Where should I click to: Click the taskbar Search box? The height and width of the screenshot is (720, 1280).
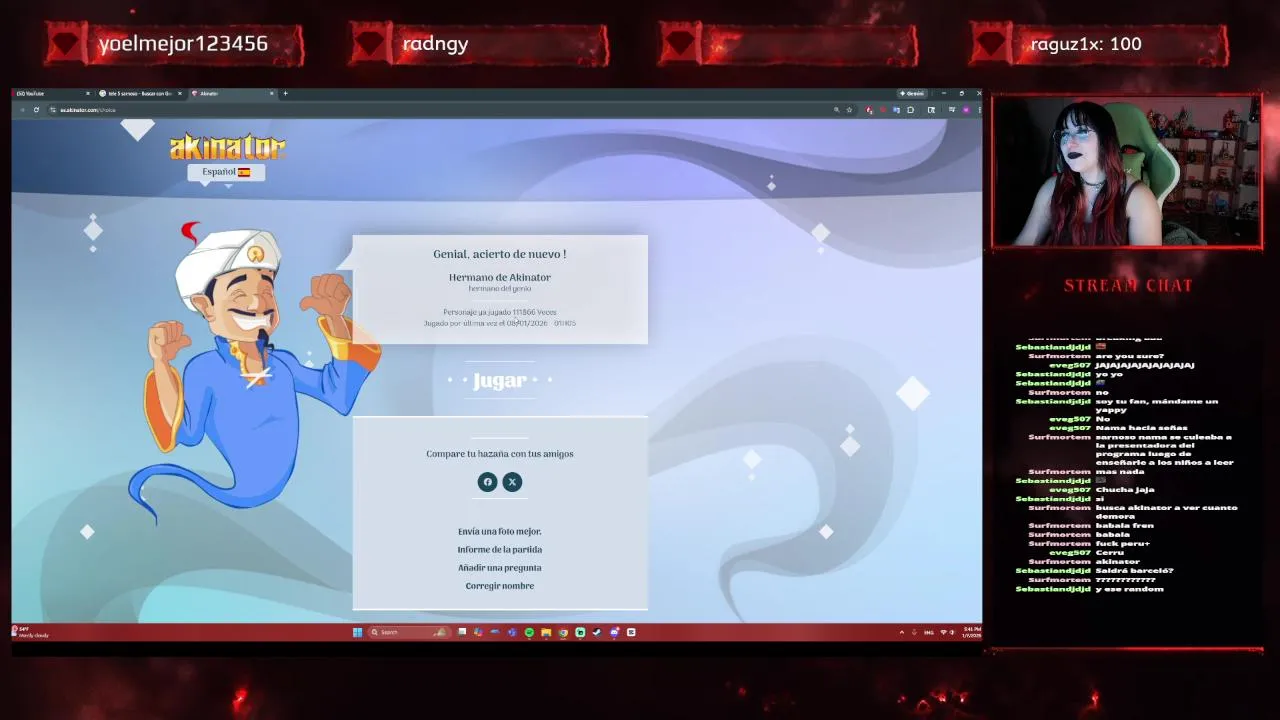409,632
